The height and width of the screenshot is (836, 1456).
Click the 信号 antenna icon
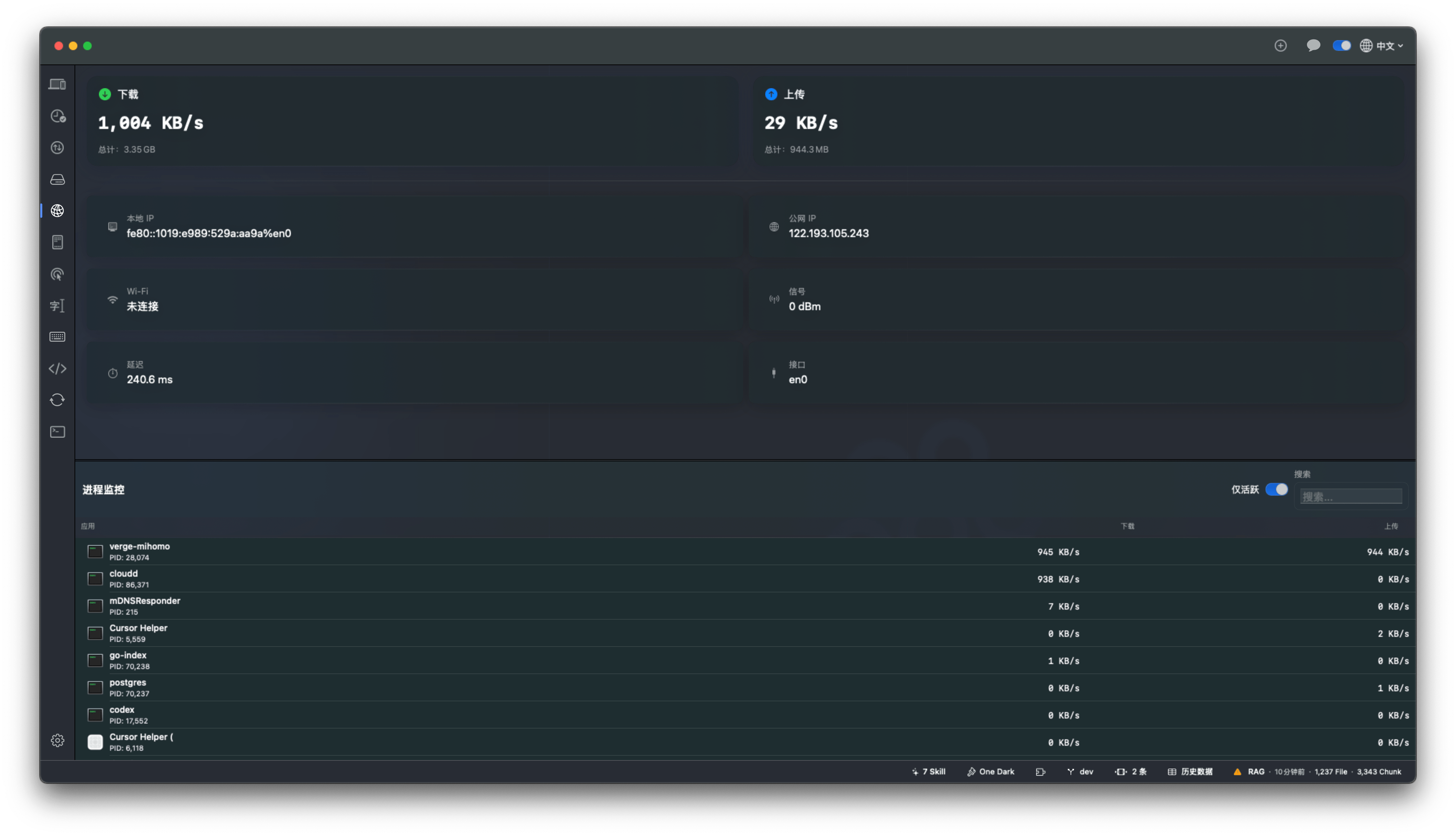tap(774, 299)
